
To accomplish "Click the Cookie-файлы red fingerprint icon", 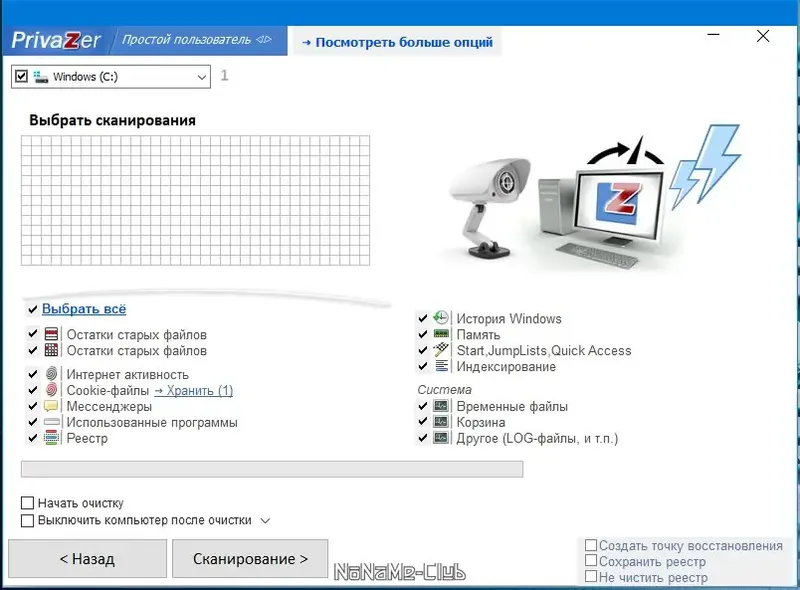I will [x=52, y=389].
